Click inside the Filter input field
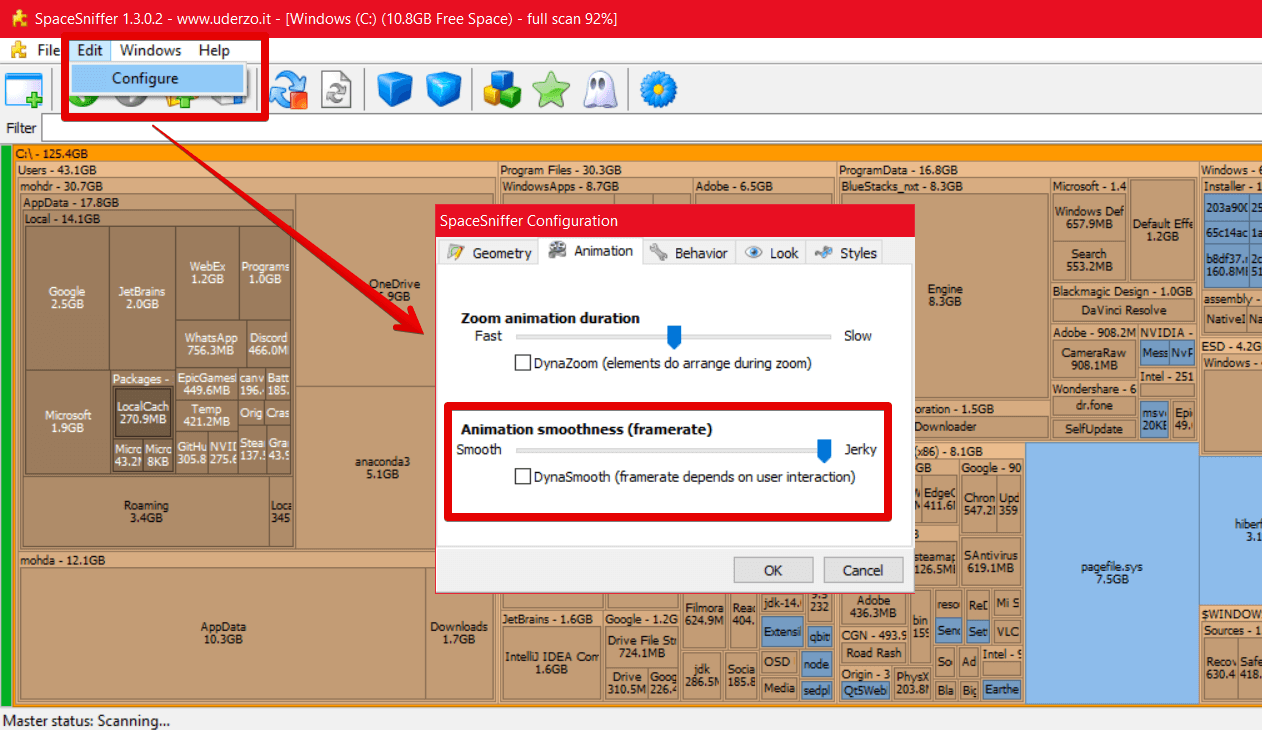This screenshot has width=1262, height=730. (651, 128)
